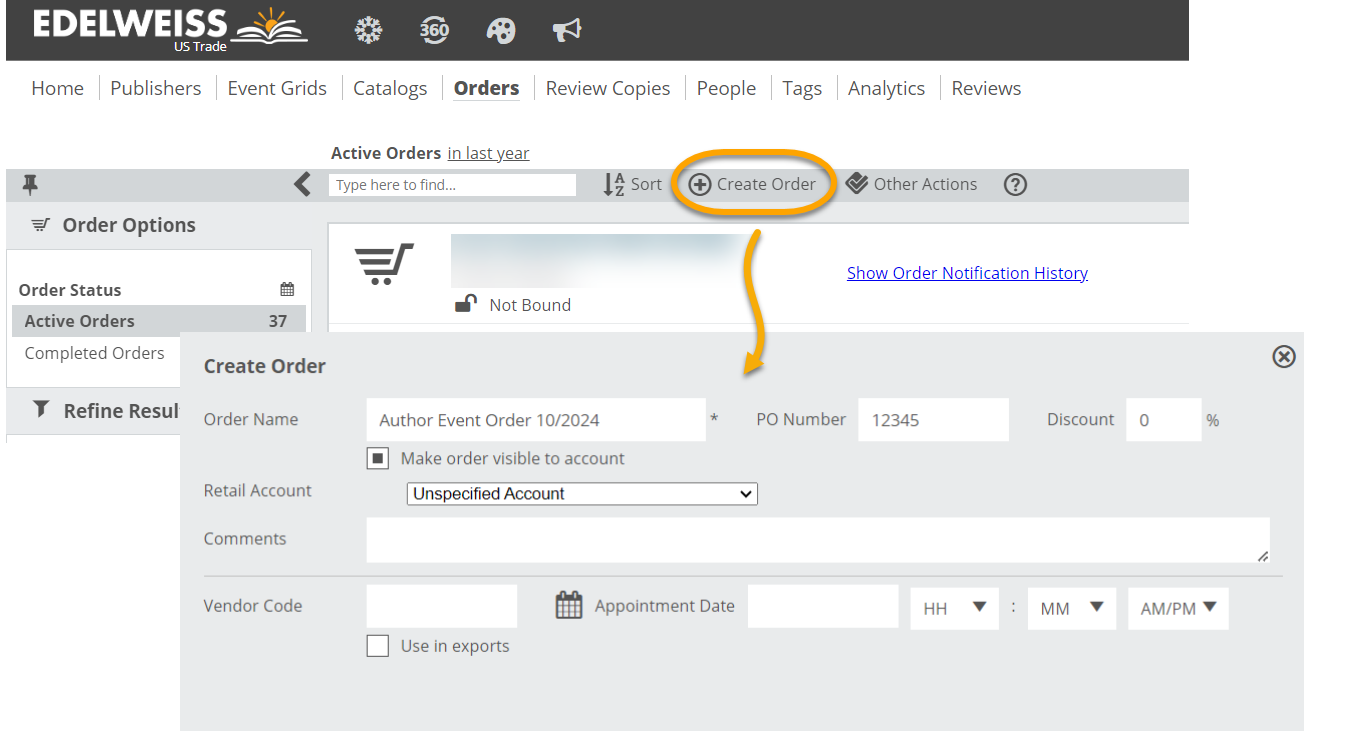This screenshot has width=1346, height=735.
Task: Click the Order Name field
Action: [536, 420]
